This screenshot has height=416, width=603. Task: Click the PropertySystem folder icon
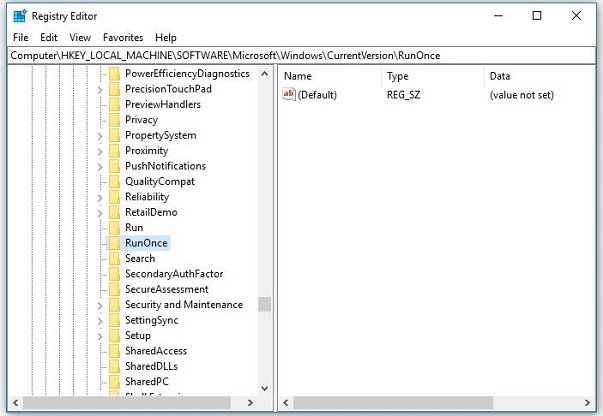114,135
